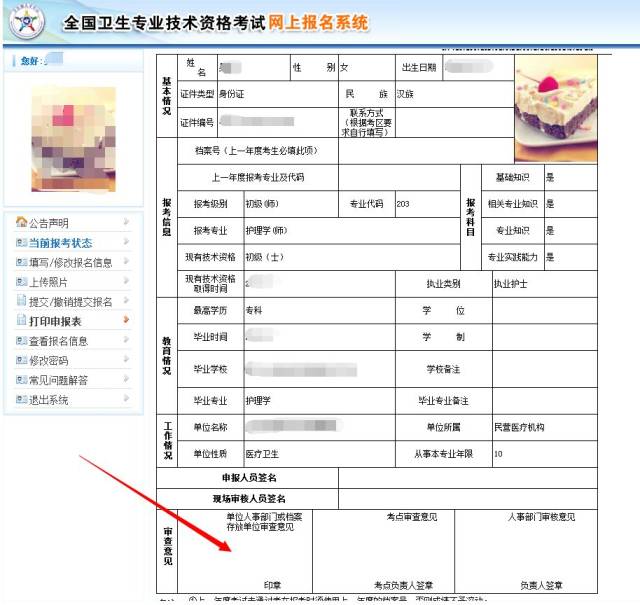
Task: Click the icon beside 修改密码
Action: click(x=21, y=360)
